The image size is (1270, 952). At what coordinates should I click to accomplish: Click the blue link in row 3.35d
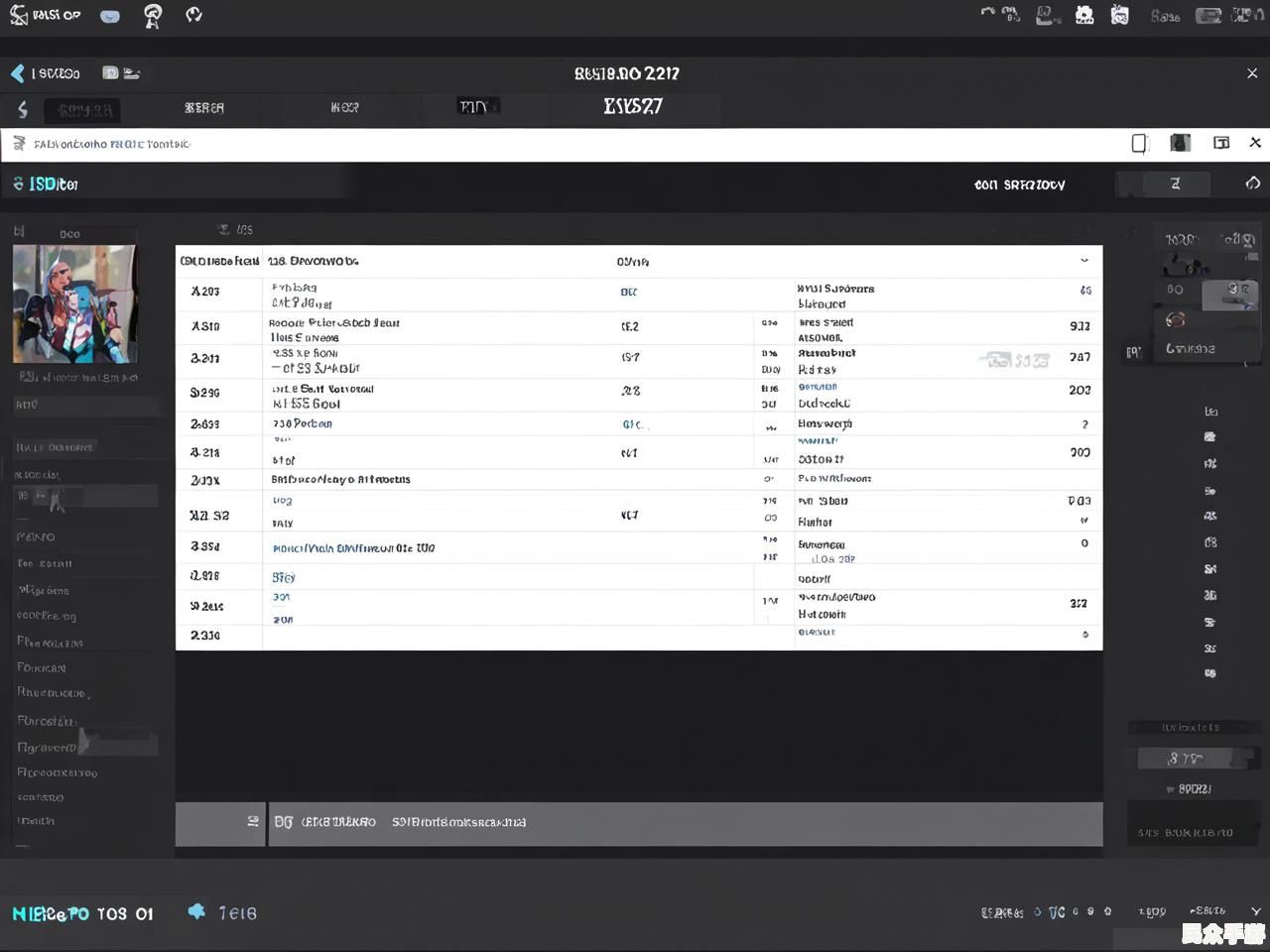(353, 548)
